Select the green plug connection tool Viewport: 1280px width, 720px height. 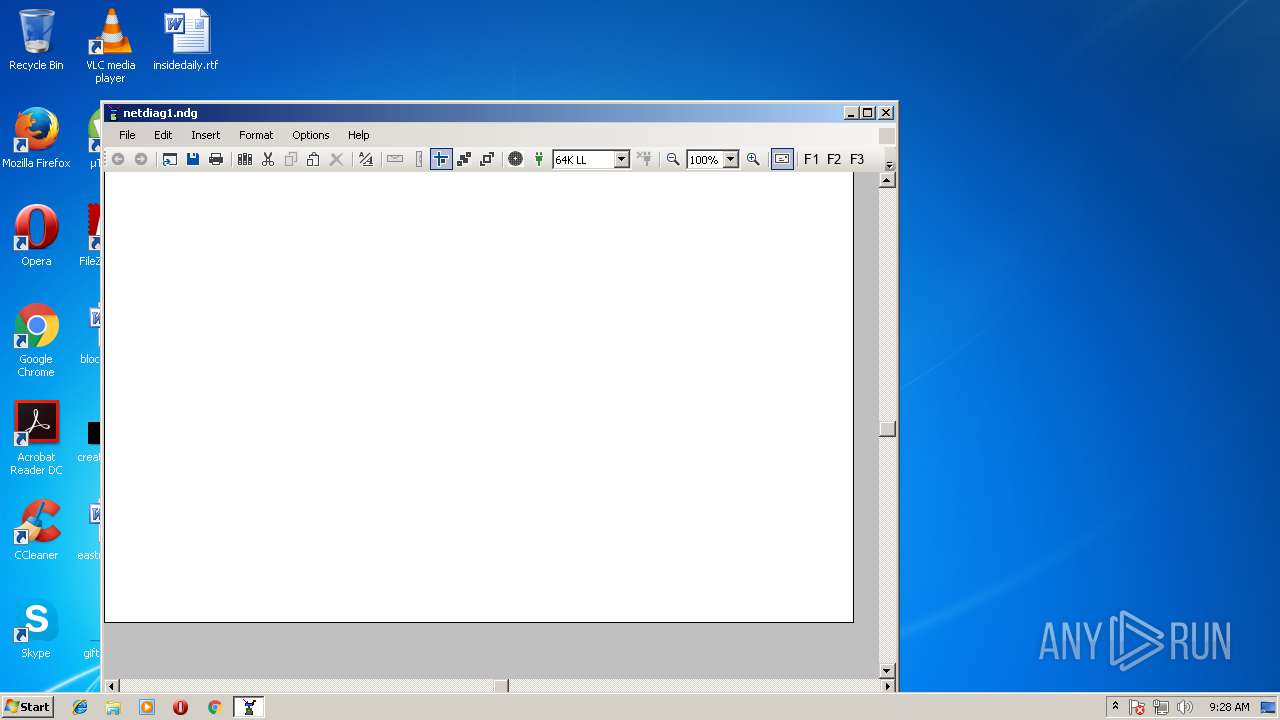(539, 159)
